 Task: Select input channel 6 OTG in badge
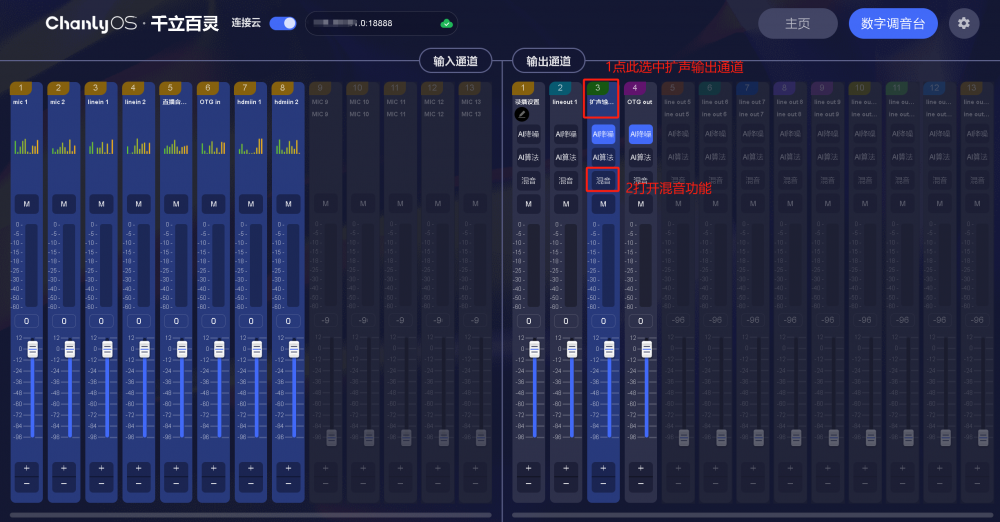(x=212, y=88)
